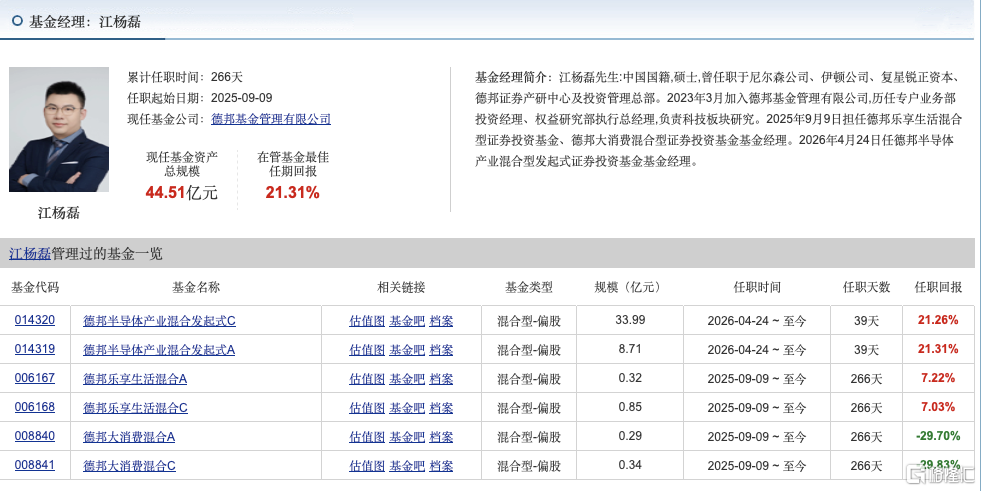Click the 33.99 scale value
981x491 pixels.
pos(630,320)
